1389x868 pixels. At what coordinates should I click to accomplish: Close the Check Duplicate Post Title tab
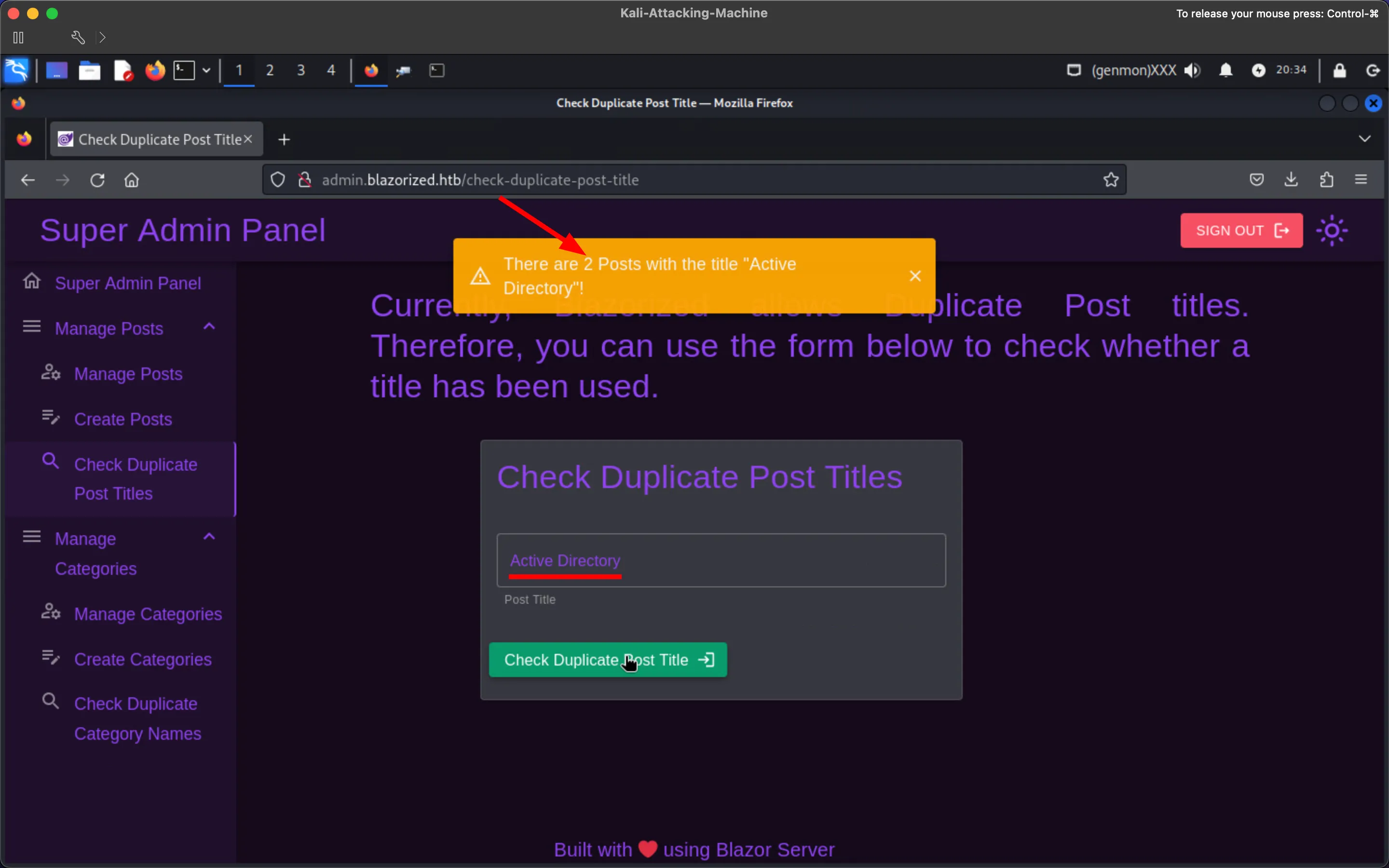coord(248,139)
